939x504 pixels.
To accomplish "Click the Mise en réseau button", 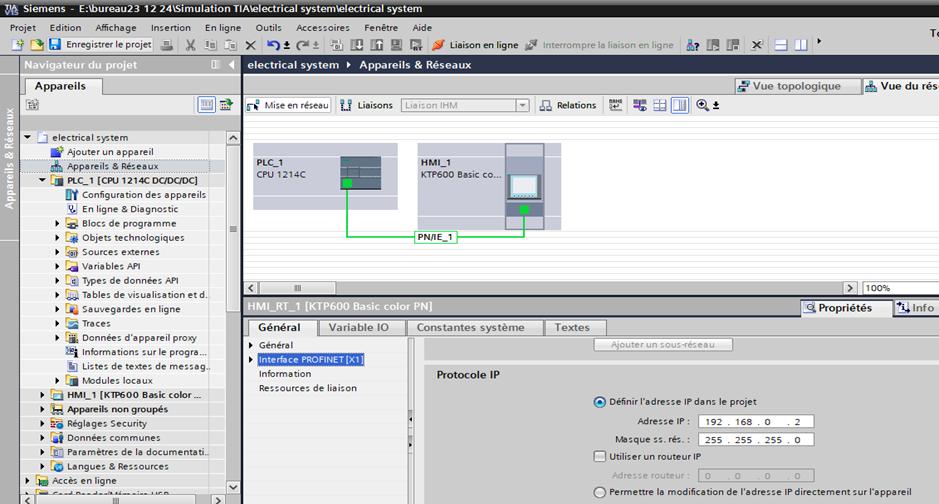I will [288, 106].
